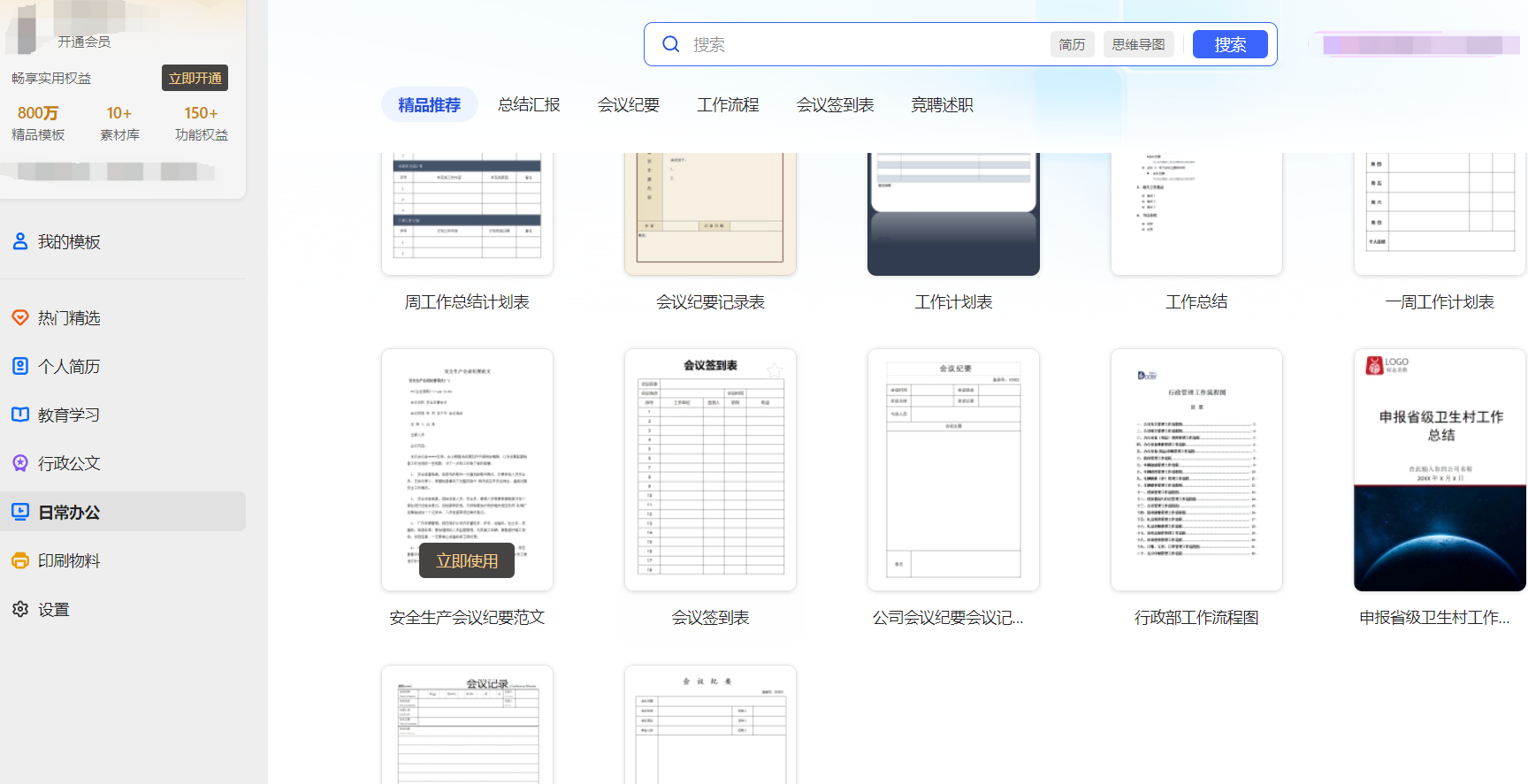
Task: Click the 10+ 素材库 stat
Action: 119,123
